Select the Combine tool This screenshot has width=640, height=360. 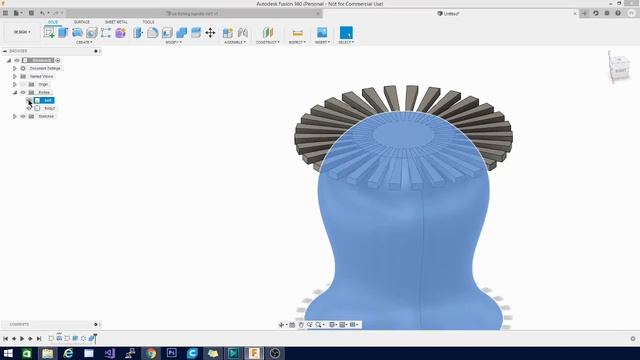(x=182, y=33)
